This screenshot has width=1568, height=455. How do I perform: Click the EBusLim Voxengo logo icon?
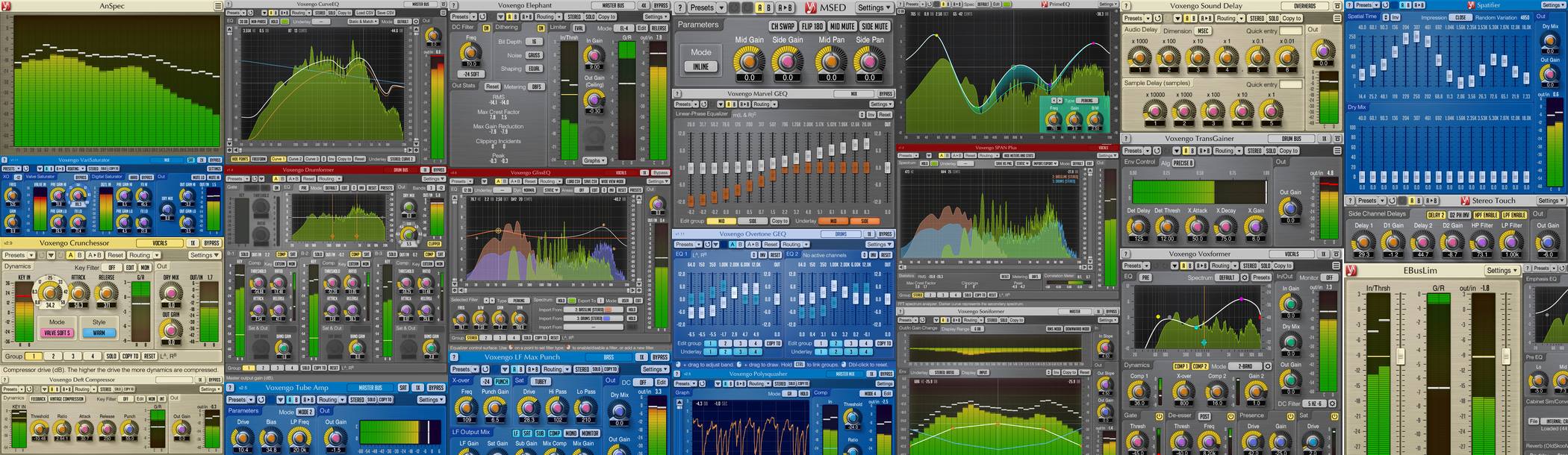1351,270
